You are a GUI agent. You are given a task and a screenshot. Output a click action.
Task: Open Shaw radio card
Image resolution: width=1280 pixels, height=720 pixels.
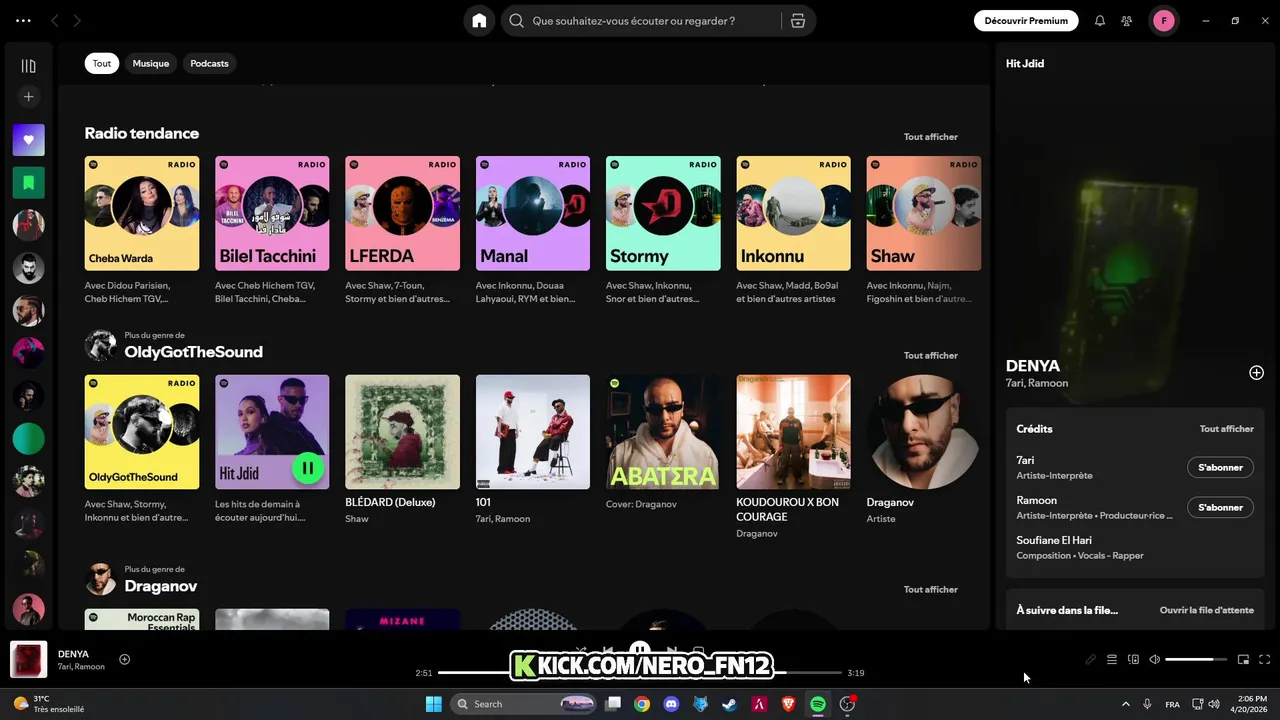(x=924, y=213)
